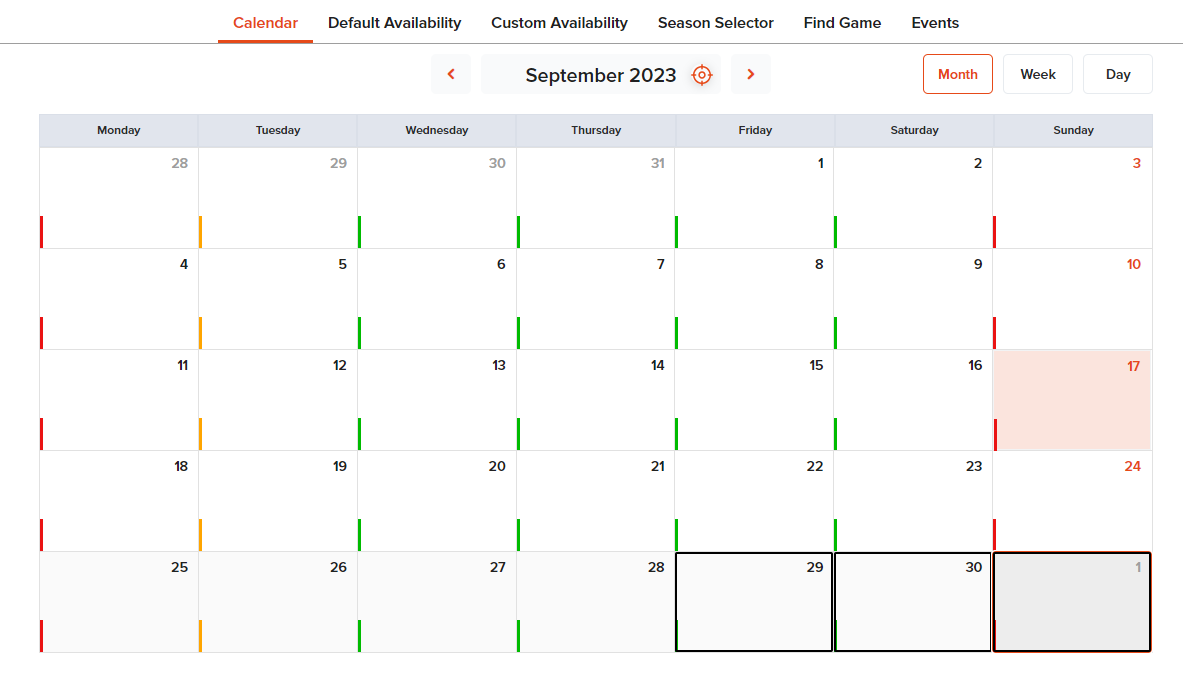Click the Monday column header
The width and height of the screenshot is (1183, 675).
click(x=118, y=130)
